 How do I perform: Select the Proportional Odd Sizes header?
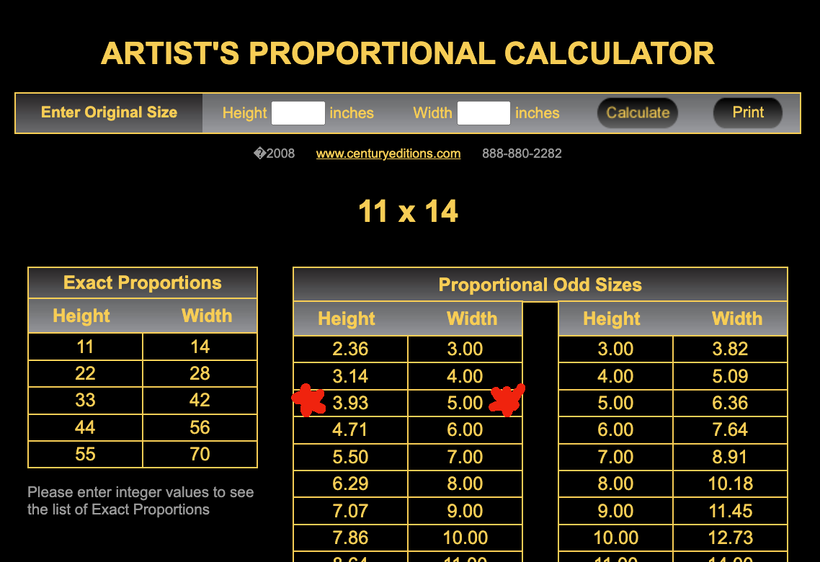pyautogui.click(x=540, y=285)
